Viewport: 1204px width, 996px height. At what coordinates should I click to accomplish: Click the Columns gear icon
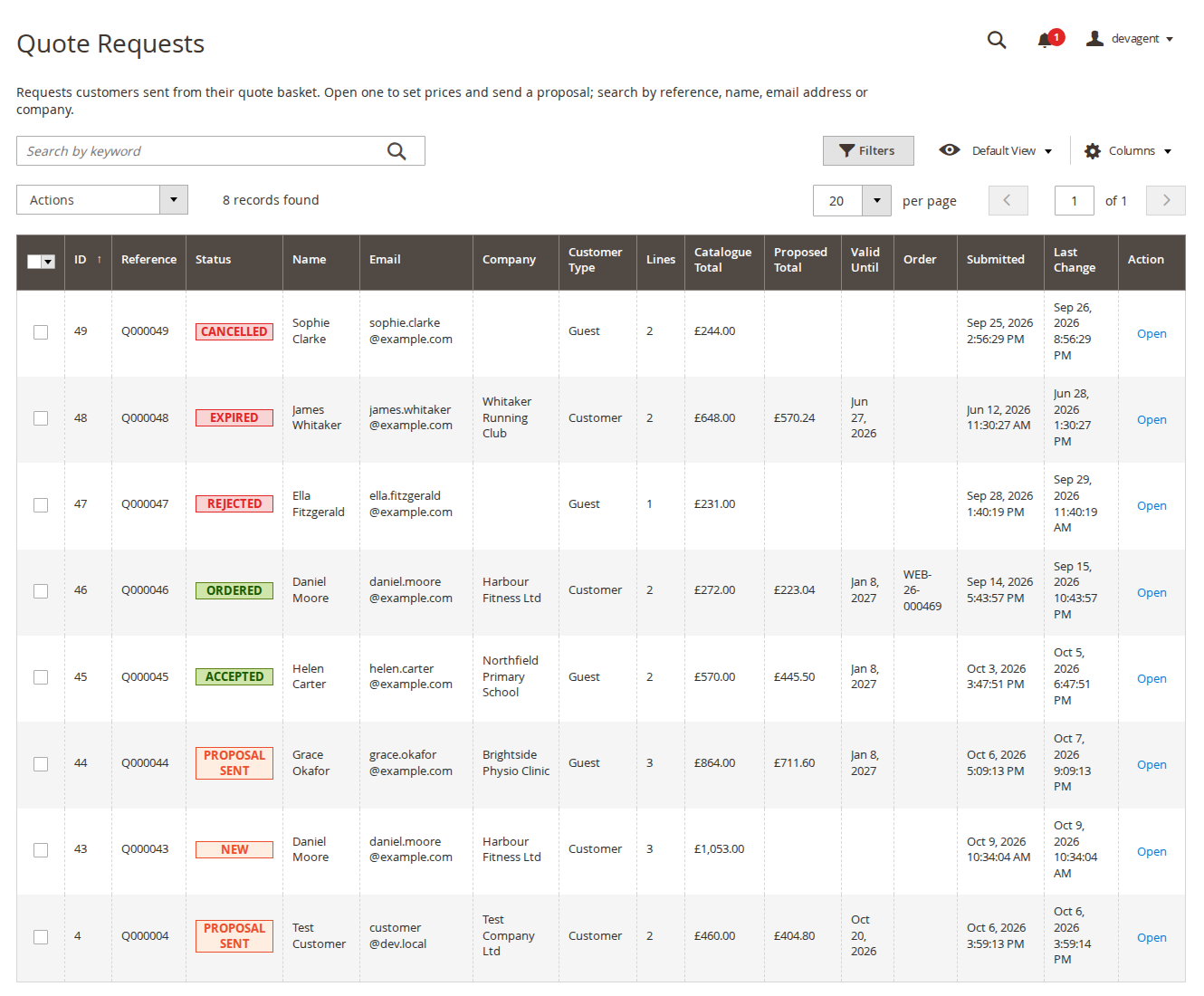pos(1093,151)
